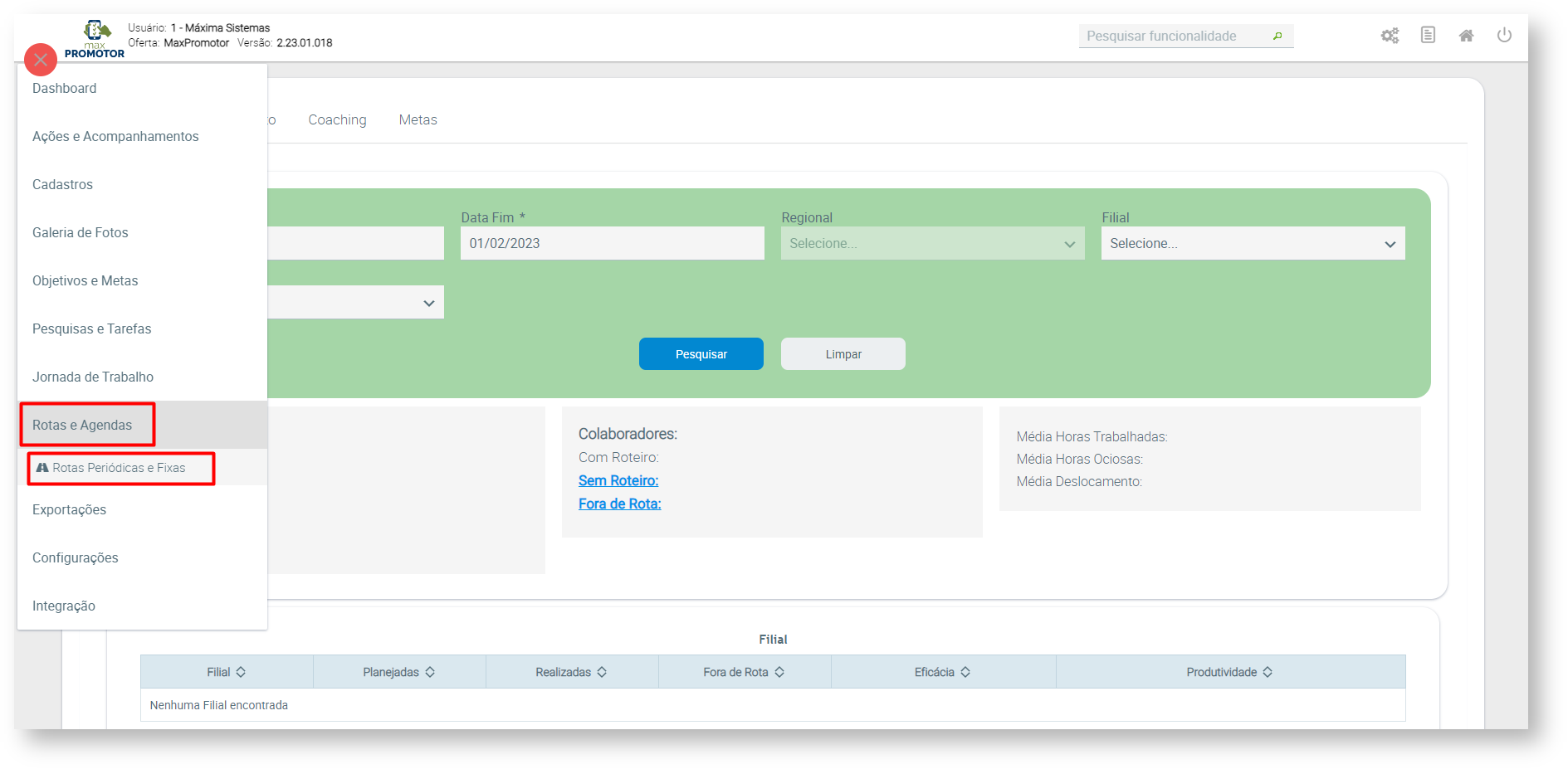Expand Rotas e Agendas menu item
Viewport: 1568px width, 769px height.
(142, 425)
